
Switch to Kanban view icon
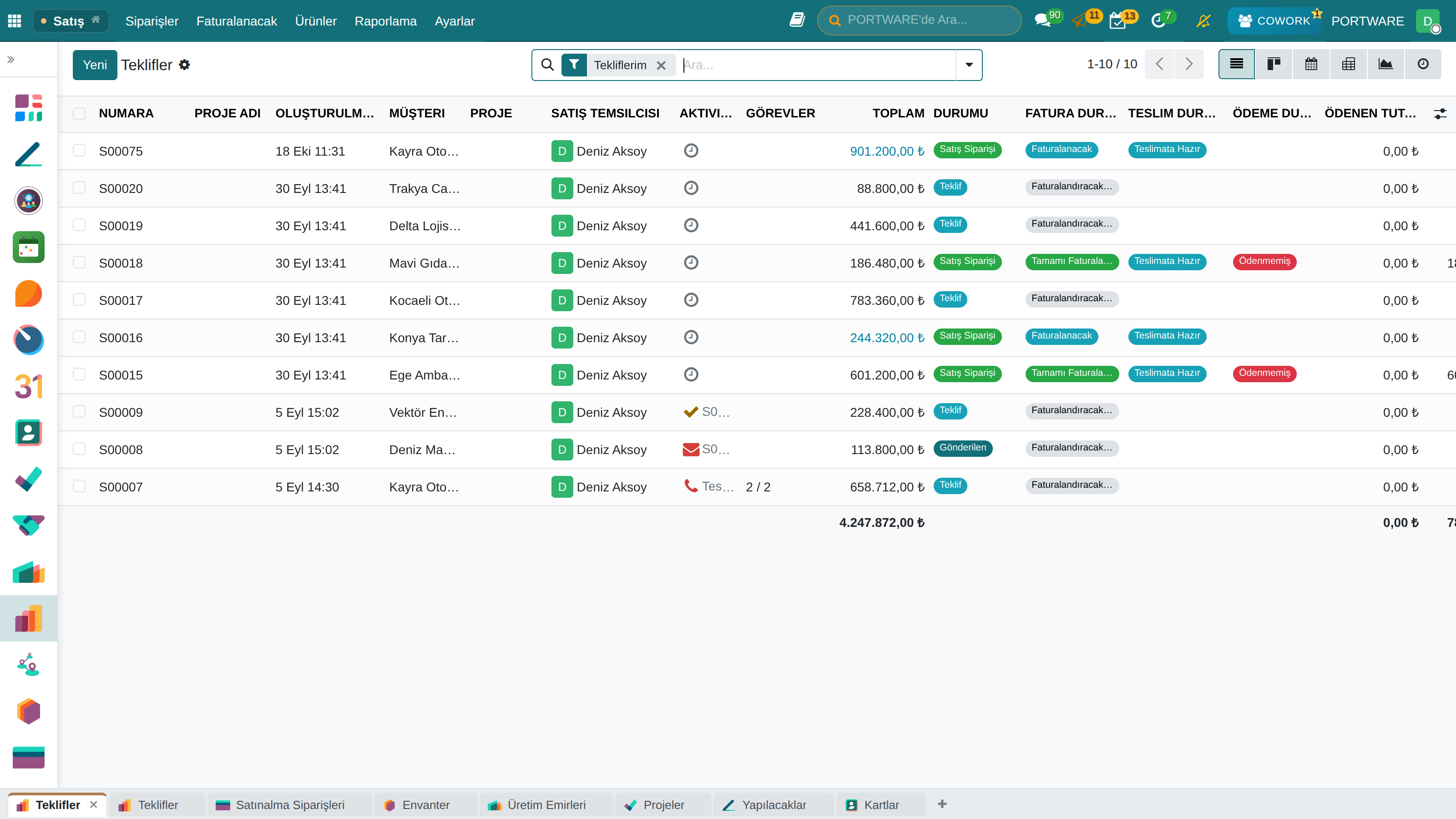click(x=1274, y=65)
